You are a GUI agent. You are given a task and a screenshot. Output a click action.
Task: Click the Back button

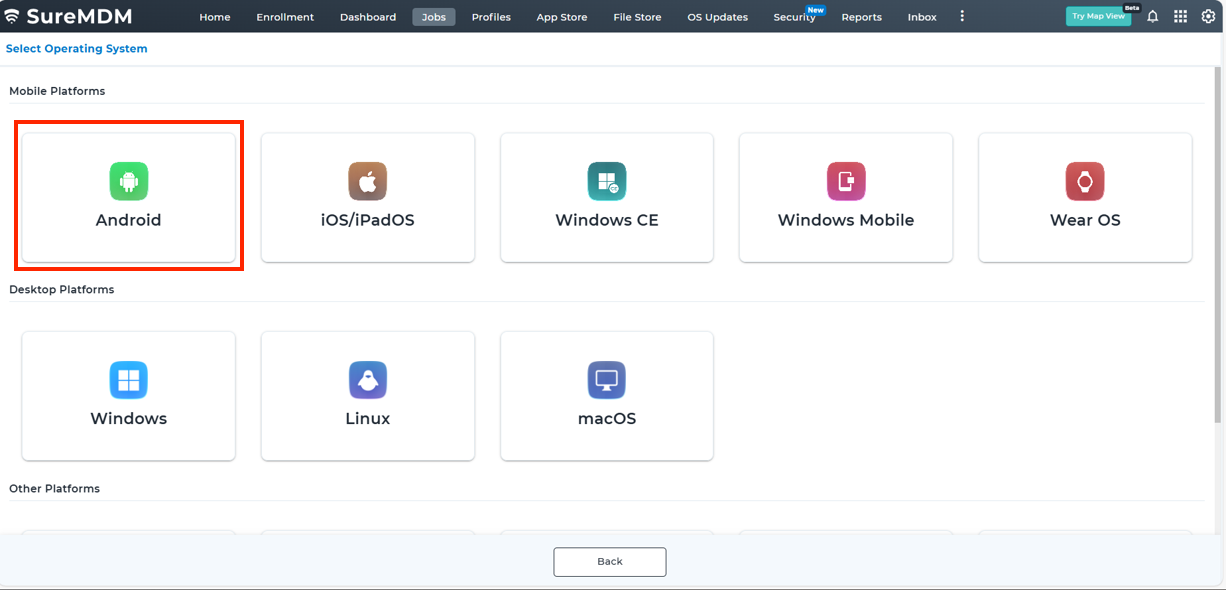click(609, 562)
